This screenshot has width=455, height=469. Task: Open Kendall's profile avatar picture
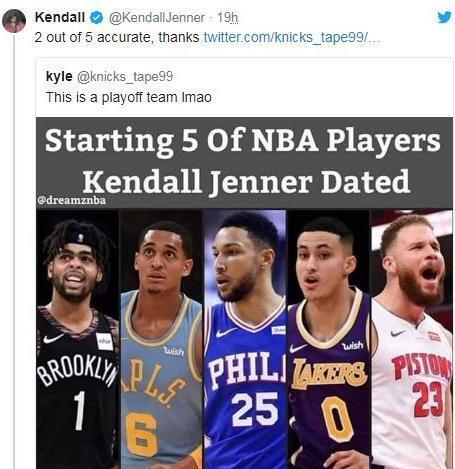click(x=14, y=21)
